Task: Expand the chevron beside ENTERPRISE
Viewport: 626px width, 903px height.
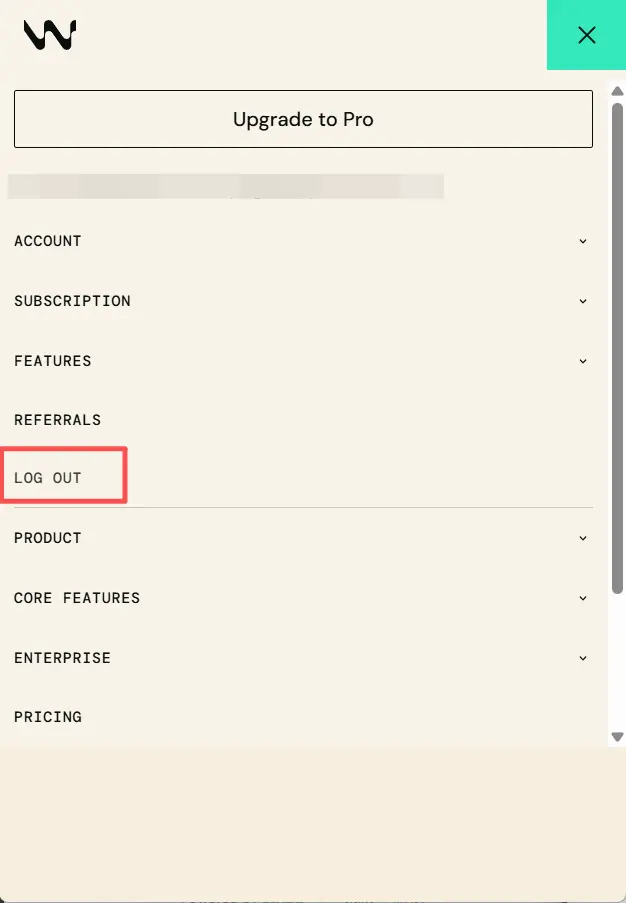Action: [x=583, y=658]
